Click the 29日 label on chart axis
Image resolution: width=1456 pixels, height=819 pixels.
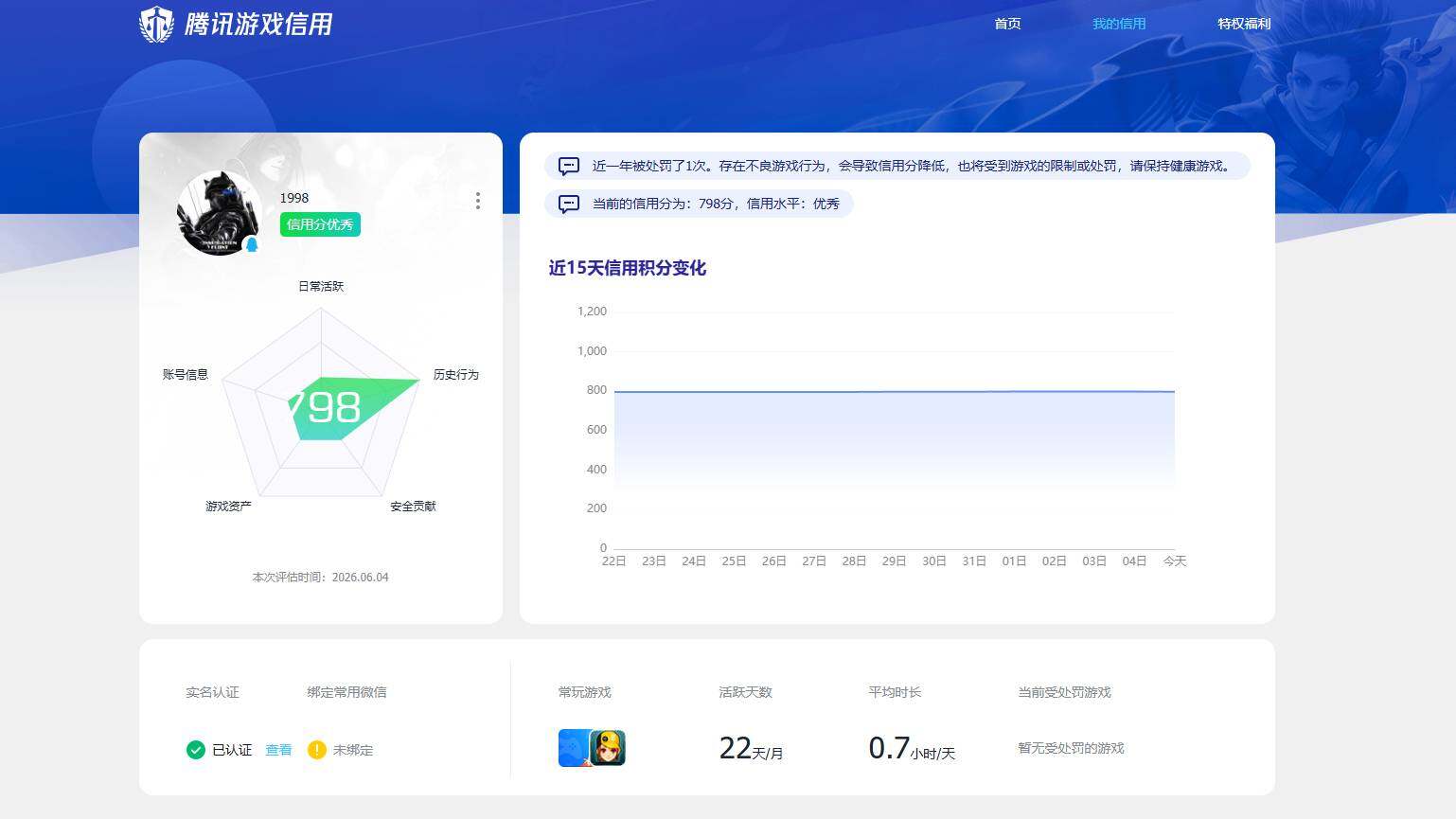pyautogui.click(x=894, y=561)
